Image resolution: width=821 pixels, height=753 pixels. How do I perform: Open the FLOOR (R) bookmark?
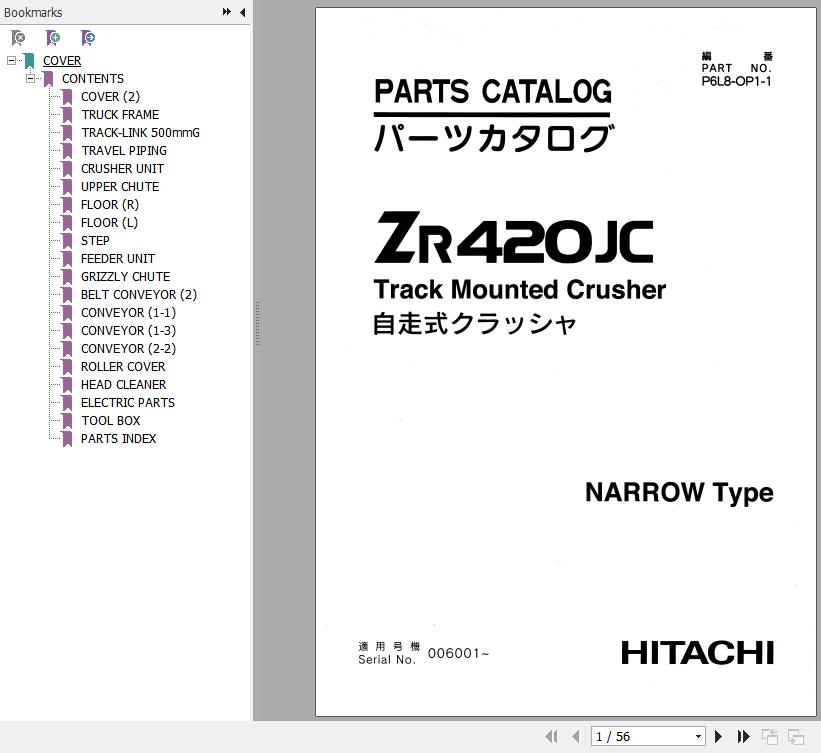(109, 205)
